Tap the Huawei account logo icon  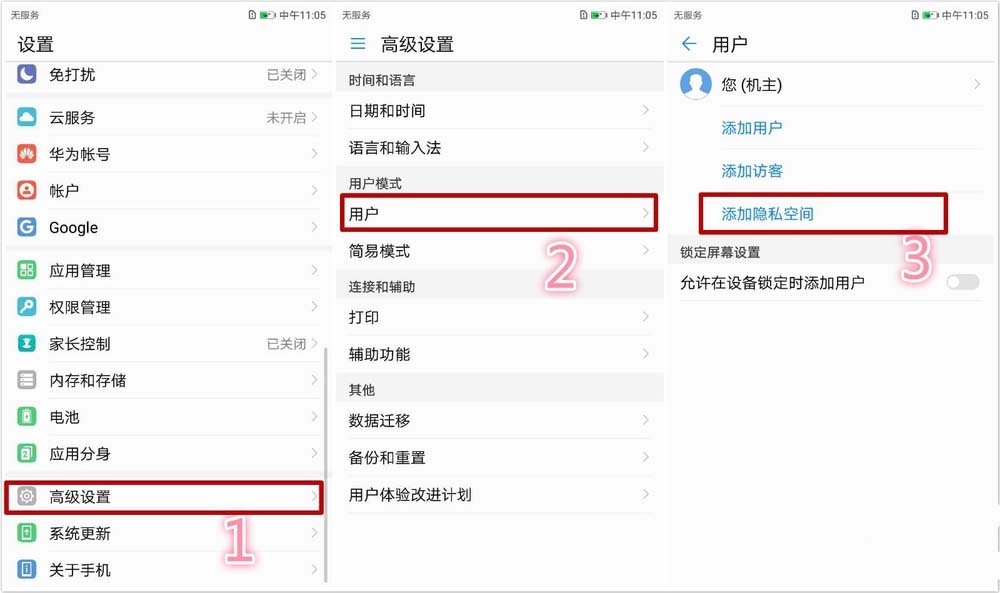(x=27, y=154)
